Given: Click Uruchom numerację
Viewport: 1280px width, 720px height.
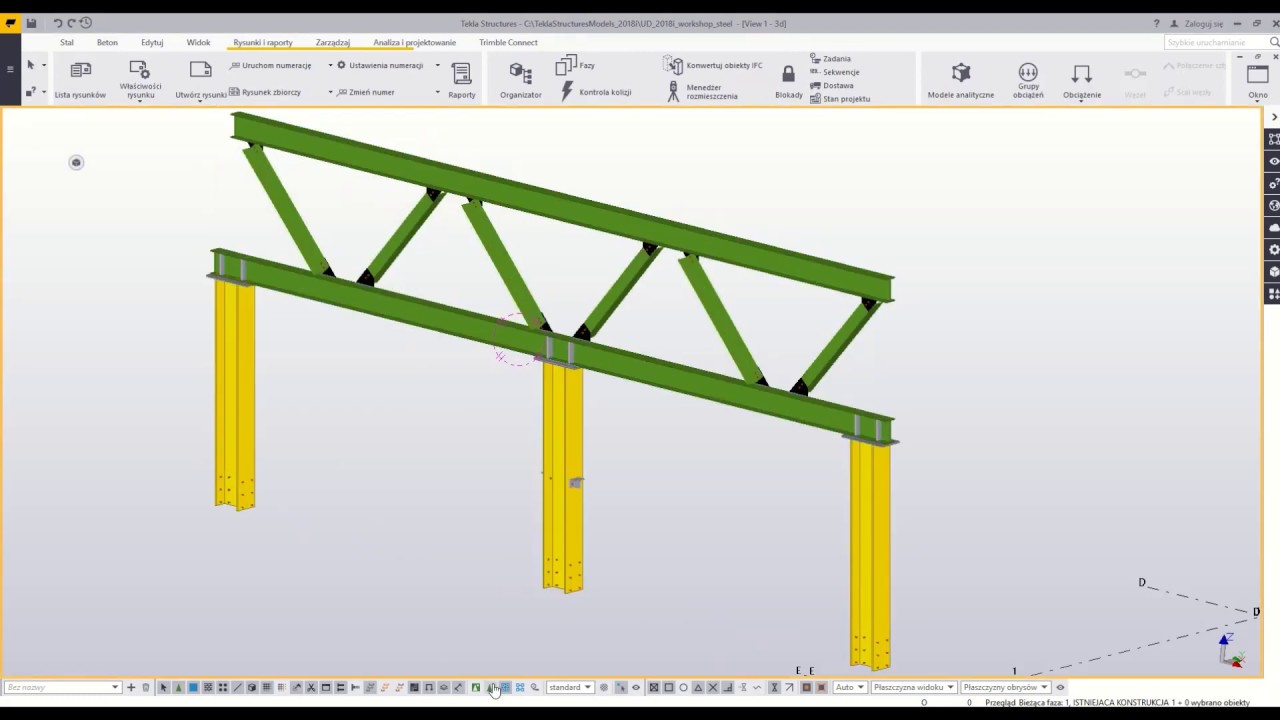Looking at the screenshot, I should pyautogui.click(x=270, y=65).
